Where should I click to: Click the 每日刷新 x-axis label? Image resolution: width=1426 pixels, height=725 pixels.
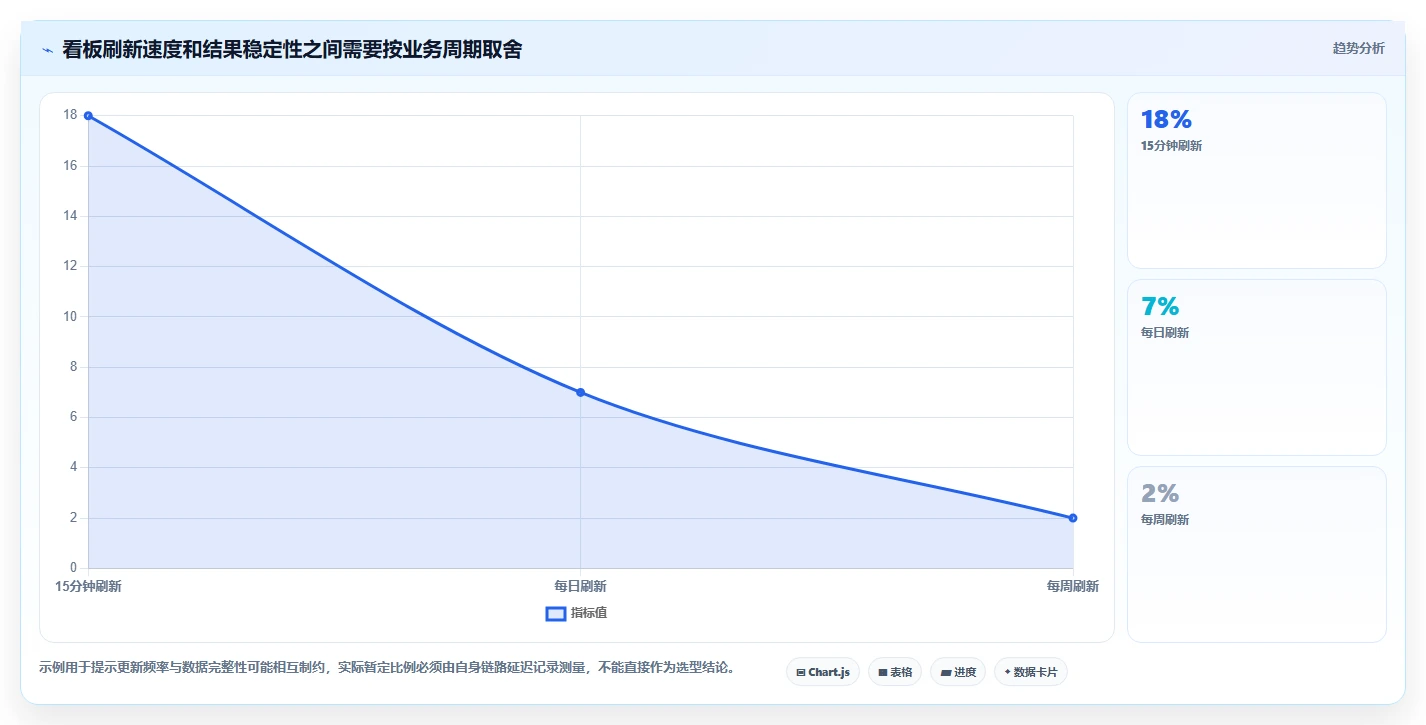580,586
